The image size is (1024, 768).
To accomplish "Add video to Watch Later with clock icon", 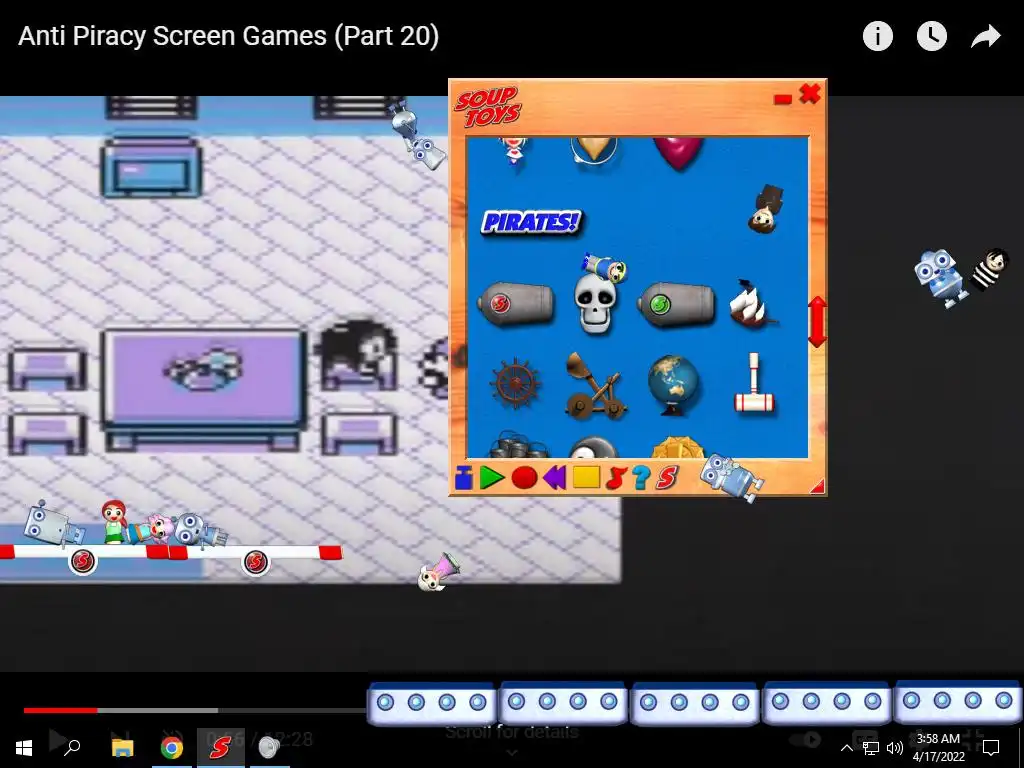I will coord(931,36).
